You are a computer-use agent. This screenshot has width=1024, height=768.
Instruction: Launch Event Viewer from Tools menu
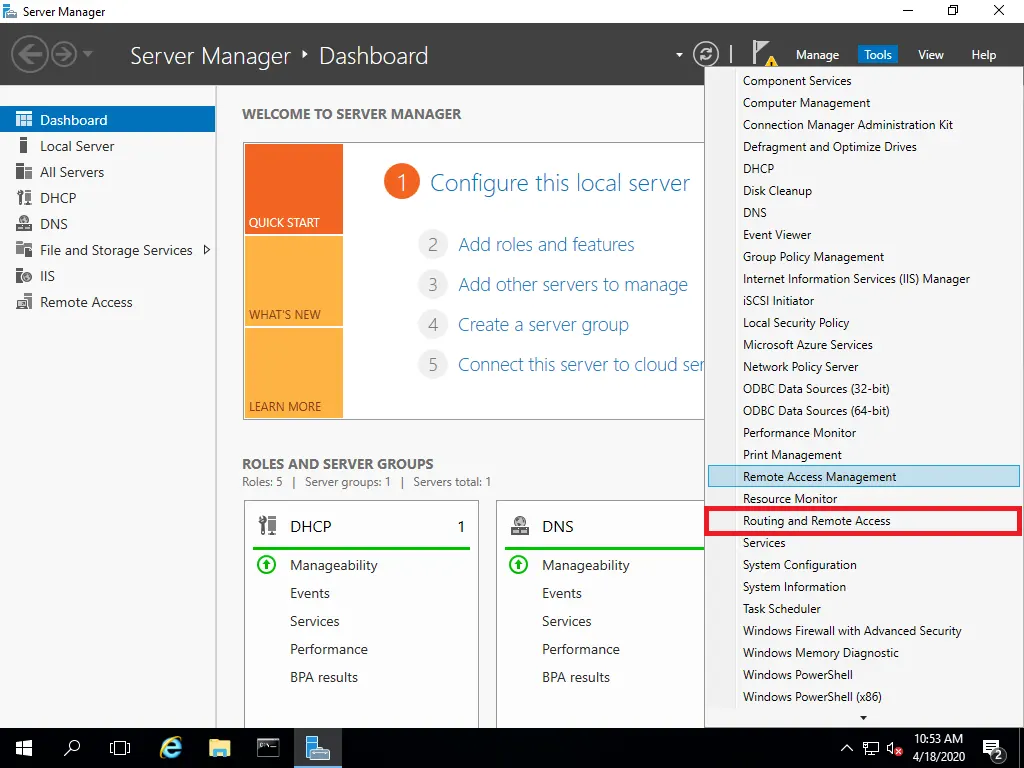(863, 234)
